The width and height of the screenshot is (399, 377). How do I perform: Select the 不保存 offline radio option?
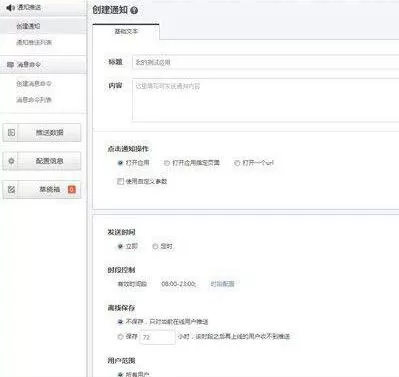(120, 322)
